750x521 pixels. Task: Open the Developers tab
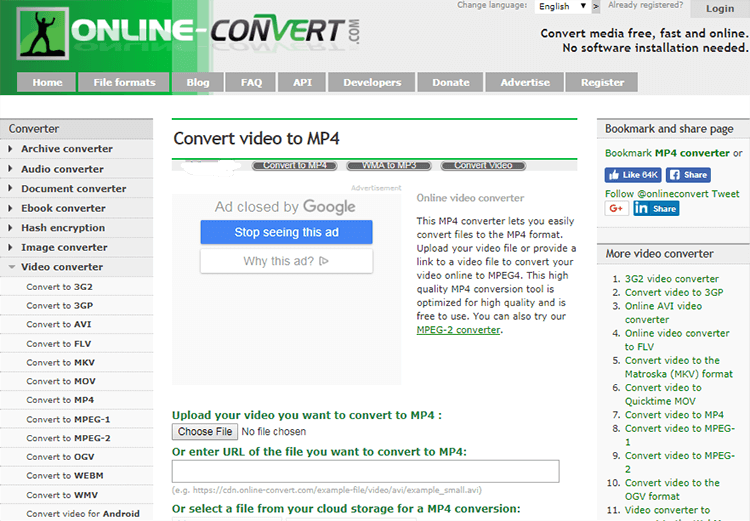pyautogui.click(x=372, y=82)
